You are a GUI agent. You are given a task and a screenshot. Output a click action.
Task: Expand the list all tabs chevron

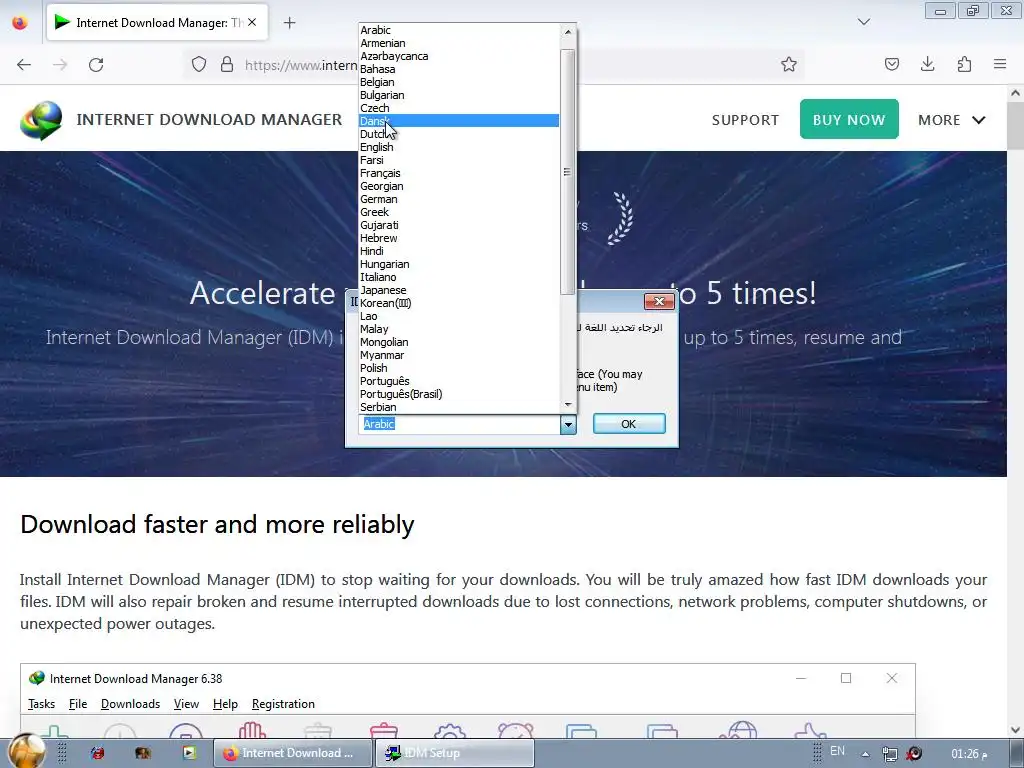864,22
